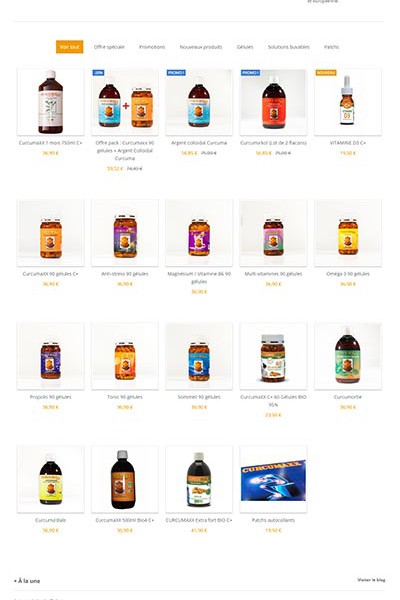400x600 pixels.
Task: Open the Argent colloïdal Curcuma product image
Action: (x=199, y=102)
